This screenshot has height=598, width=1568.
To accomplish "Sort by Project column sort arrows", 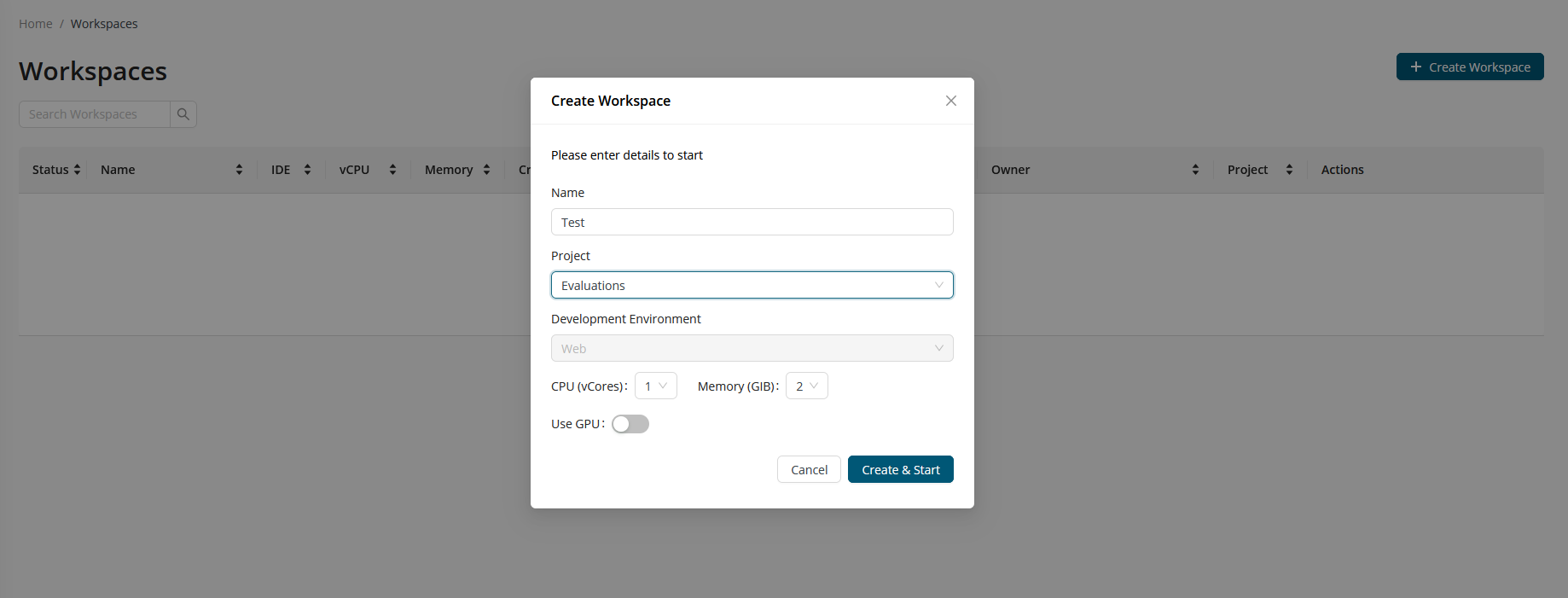I will coord(1290,170).
